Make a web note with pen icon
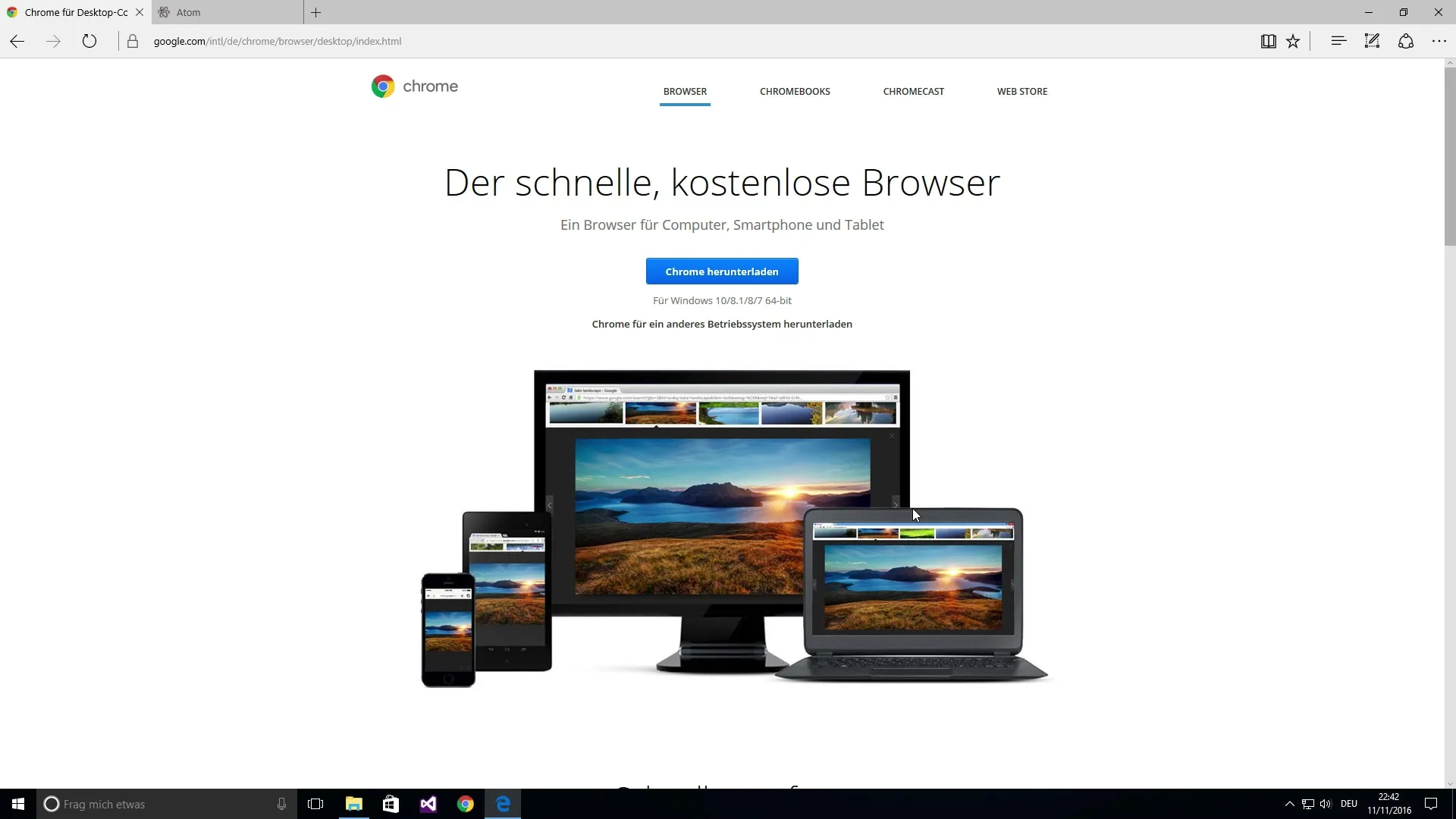 pyautogui.click(x=1372, y=41)
